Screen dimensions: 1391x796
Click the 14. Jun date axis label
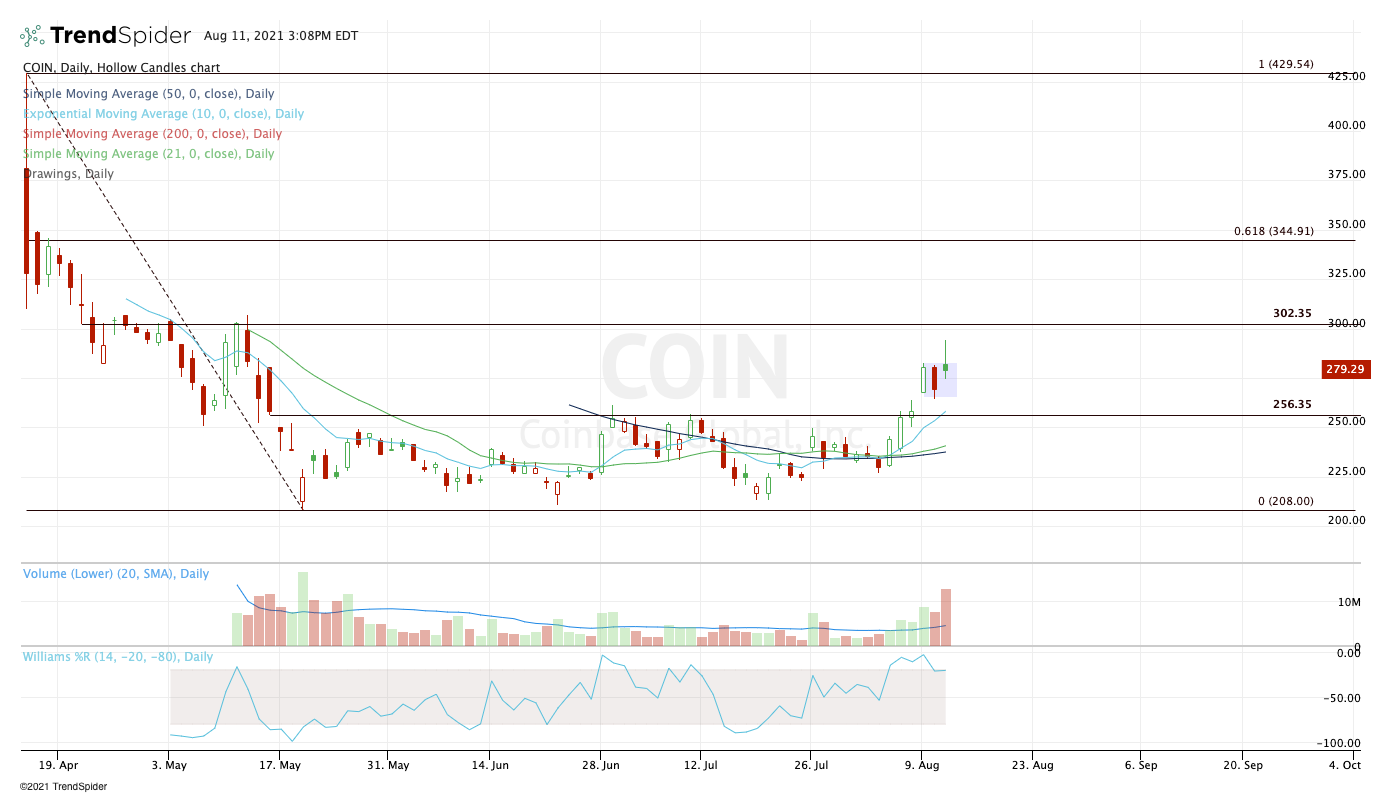[x=489, y=765]
